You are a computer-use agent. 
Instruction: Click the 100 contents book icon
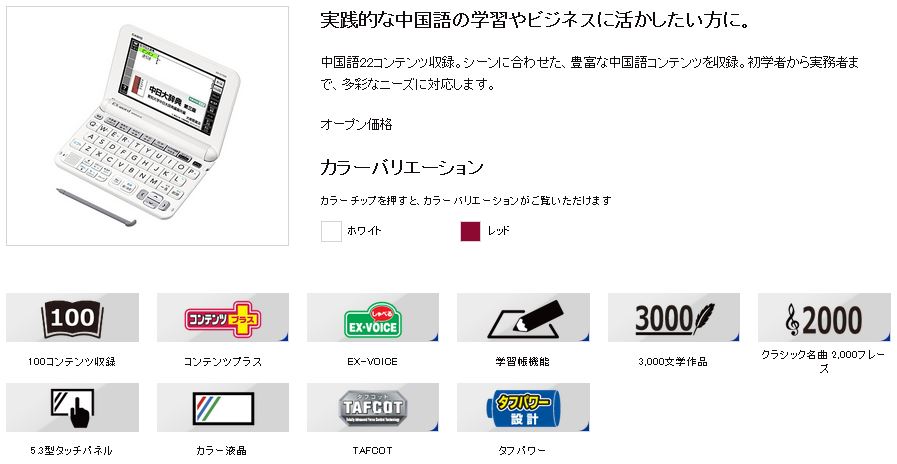tap(72, 318)
